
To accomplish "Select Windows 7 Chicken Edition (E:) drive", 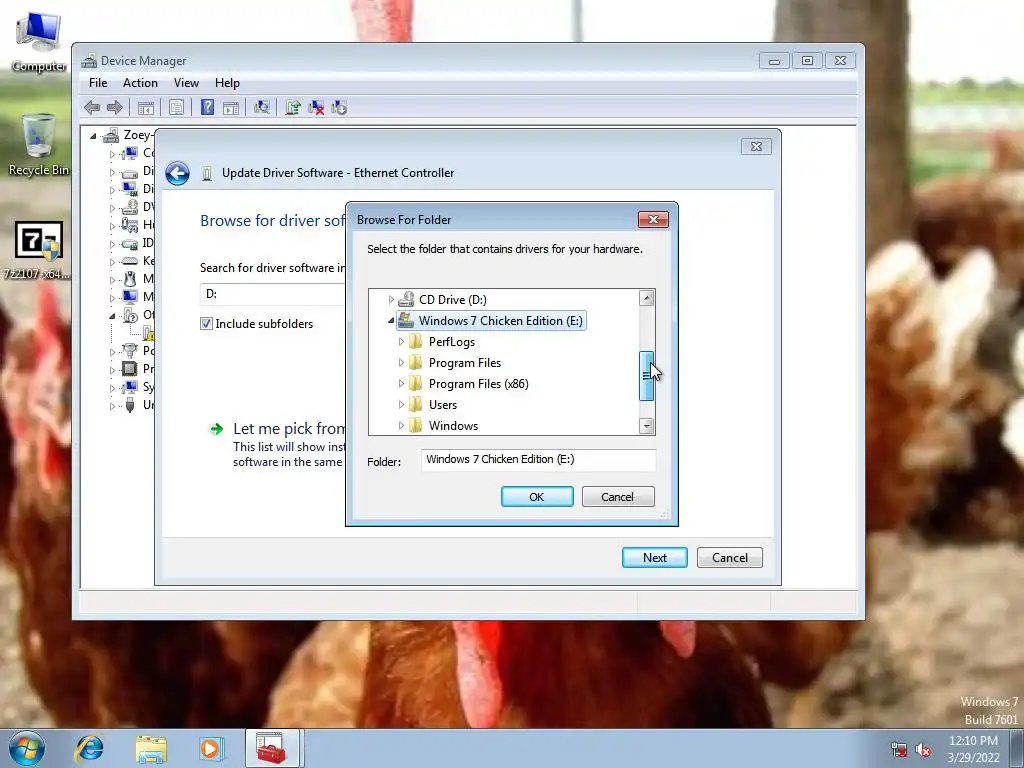I will (x=500, y=321).
